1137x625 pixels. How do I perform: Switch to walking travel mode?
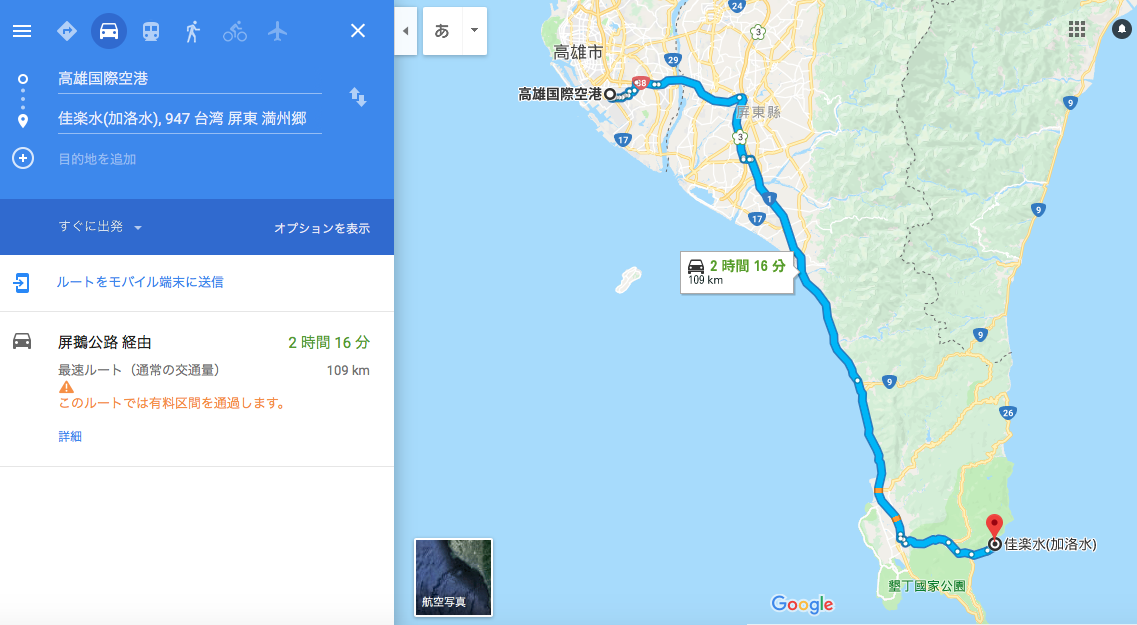coord(192,31)
